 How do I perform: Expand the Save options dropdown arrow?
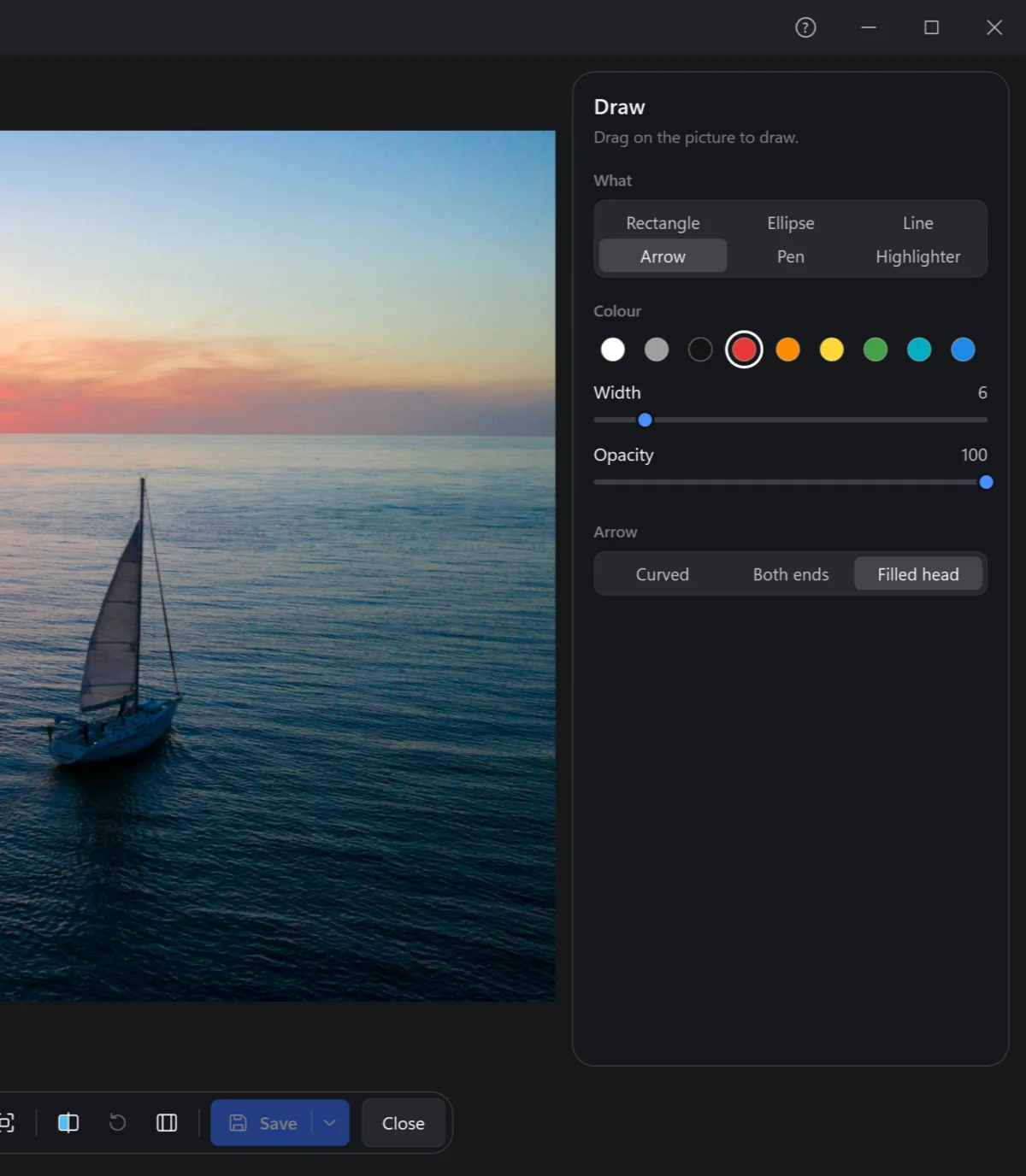(x=330, y=1123)
